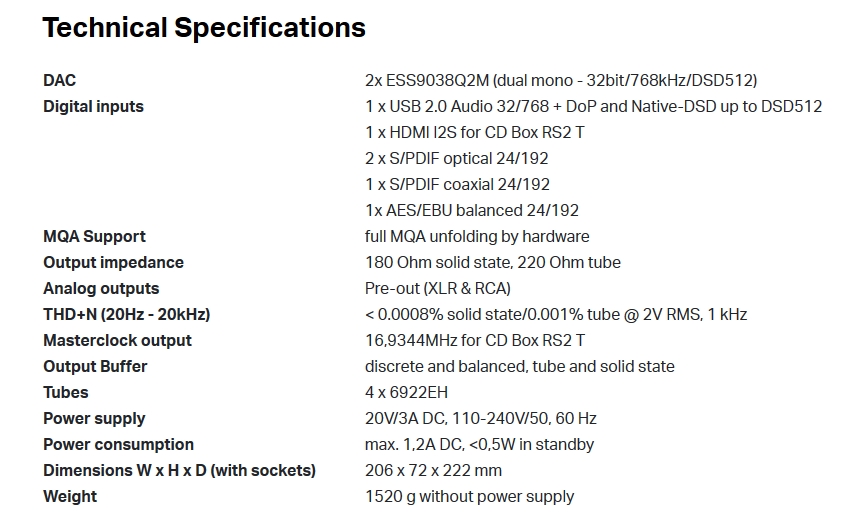Click the 1520 g weight value
Viewport: 850px width, 530px height.
coord(470,496)
